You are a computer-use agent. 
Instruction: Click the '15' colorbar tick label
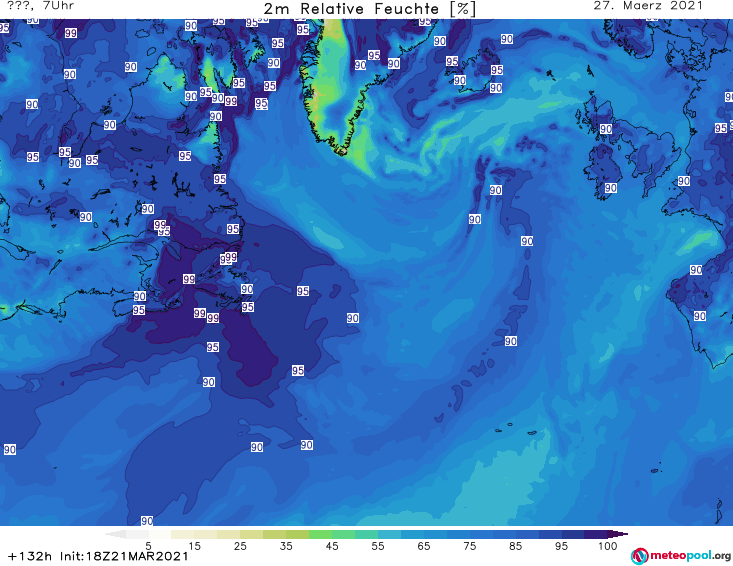pos(194,545)
